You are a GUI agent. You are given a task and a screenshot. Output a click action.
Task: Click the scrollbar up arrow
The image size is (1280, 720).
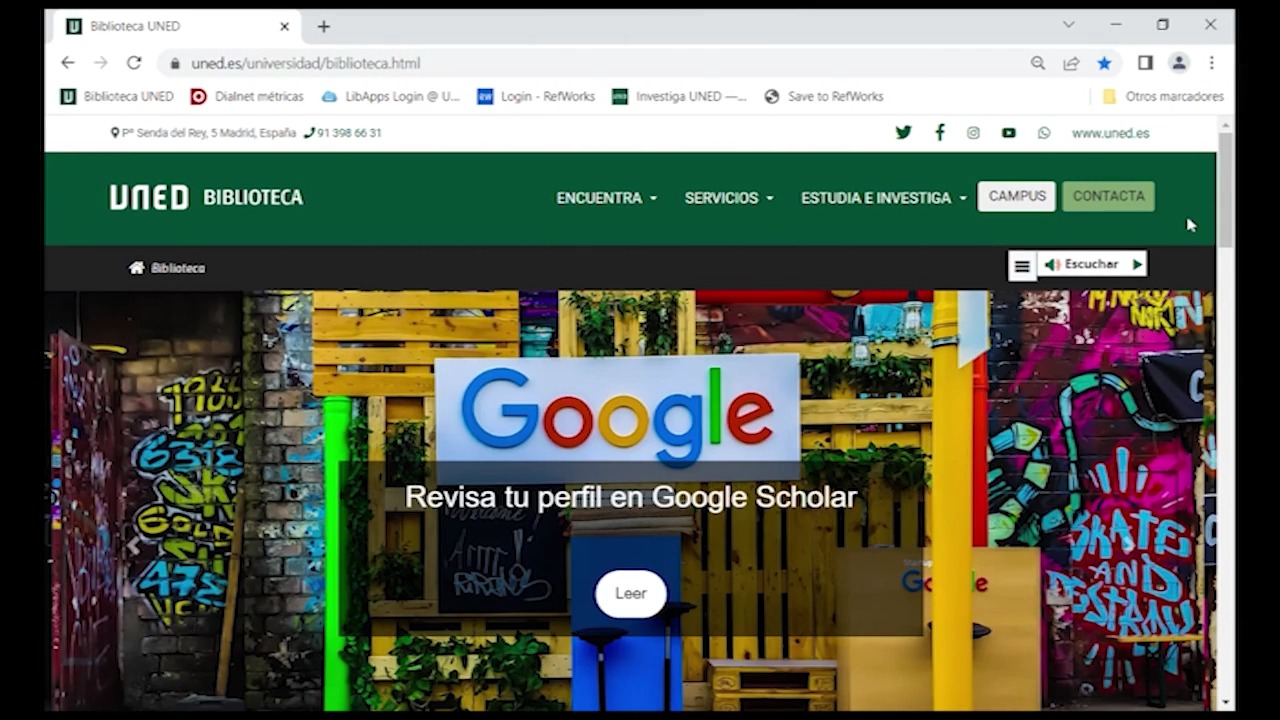(x=1225, y=124)
